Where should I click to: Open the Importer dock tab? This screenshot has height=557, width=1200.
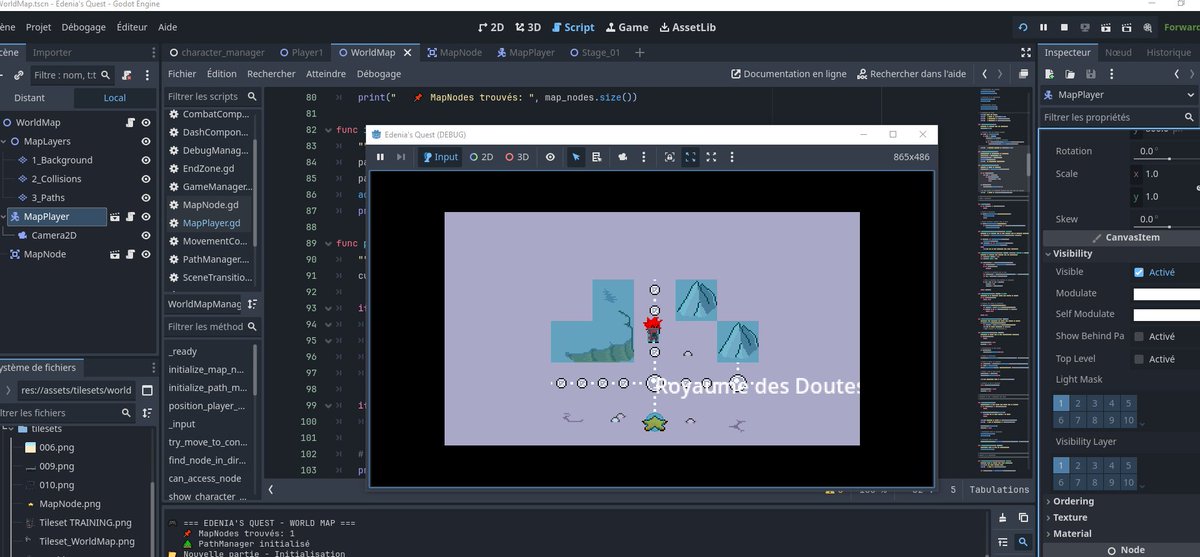[x=52, y=52]
